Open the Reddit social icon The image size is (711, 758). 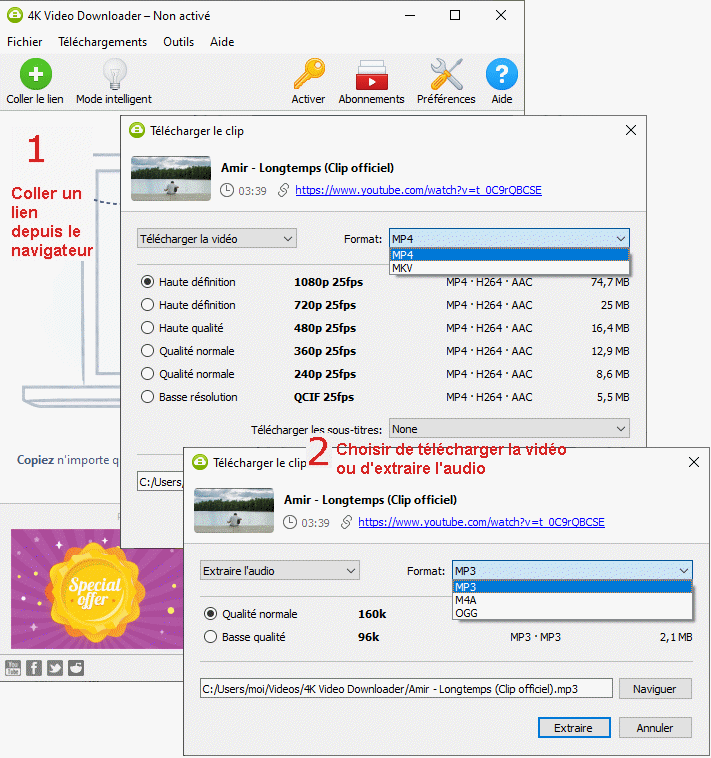[x=76, y=668]
